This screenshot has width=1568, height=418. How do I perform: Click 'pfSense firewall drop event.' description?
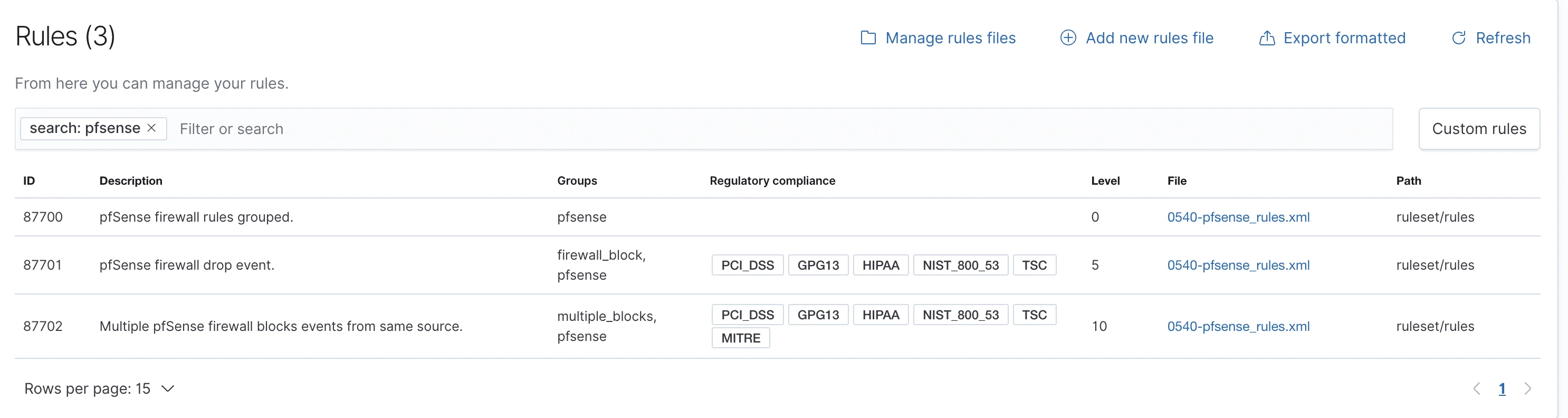(x=187, y=265)
